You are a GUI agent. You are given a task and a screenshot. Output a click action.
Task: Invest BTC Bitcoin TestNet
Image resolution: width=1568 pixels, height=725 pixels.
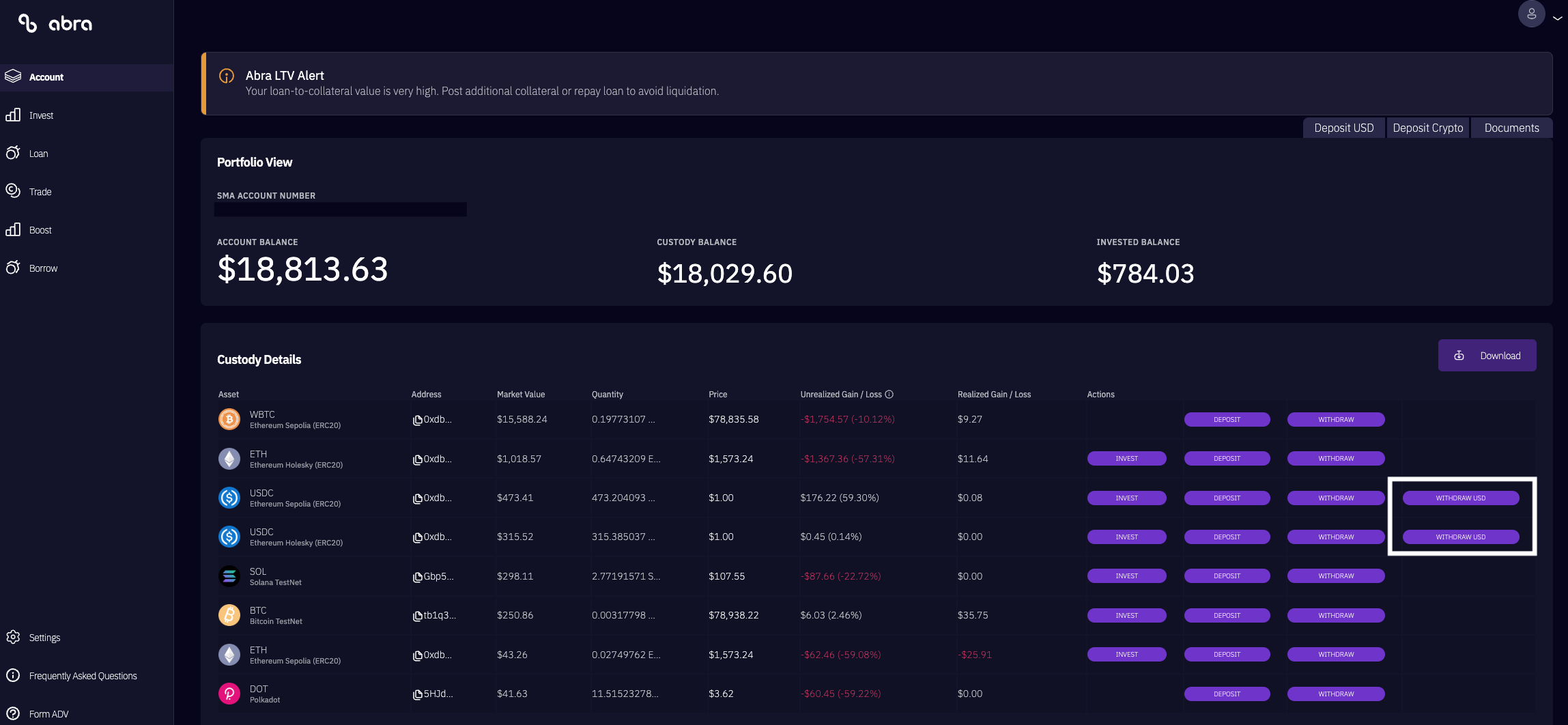tap(1126, 615)
